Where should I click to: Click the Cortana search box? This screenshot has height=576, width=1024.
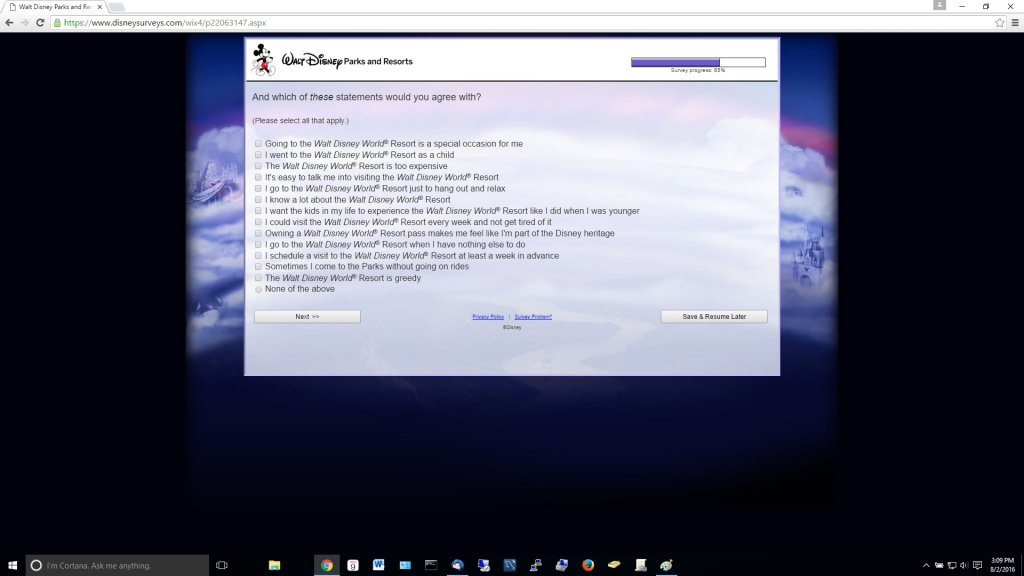point(117,565)
